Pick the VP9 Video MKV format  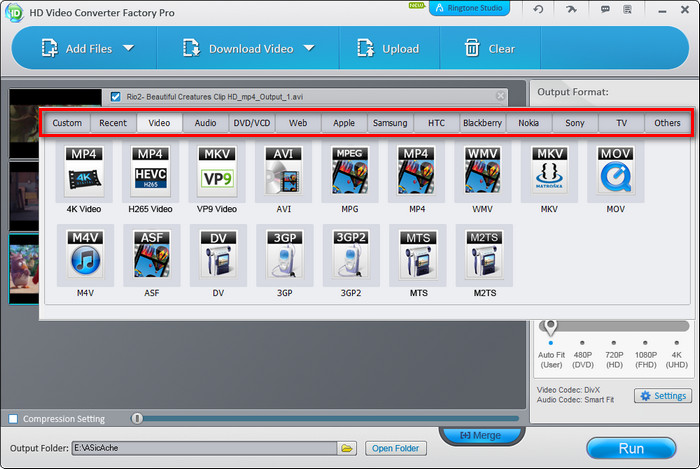pyautogui.click(x=217, y=172)
